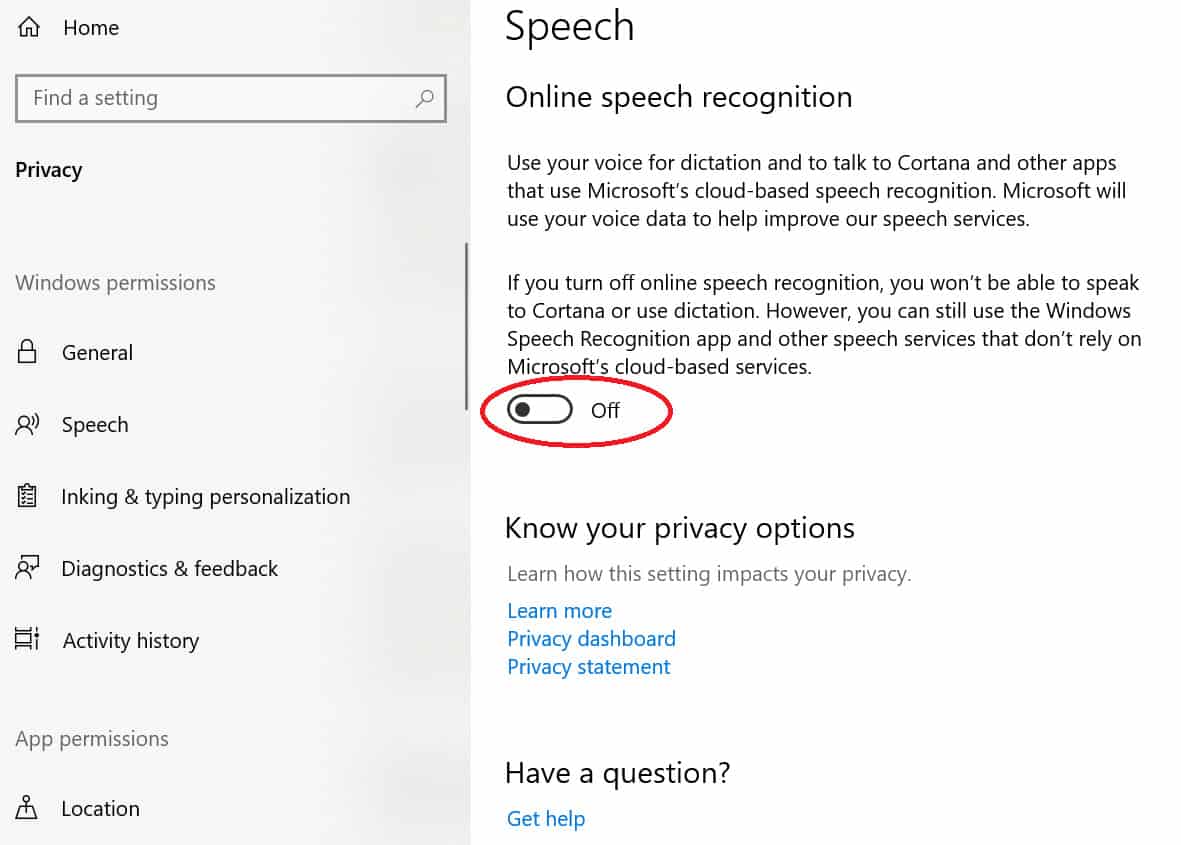Go to Activity history page

tap(130, 640)
